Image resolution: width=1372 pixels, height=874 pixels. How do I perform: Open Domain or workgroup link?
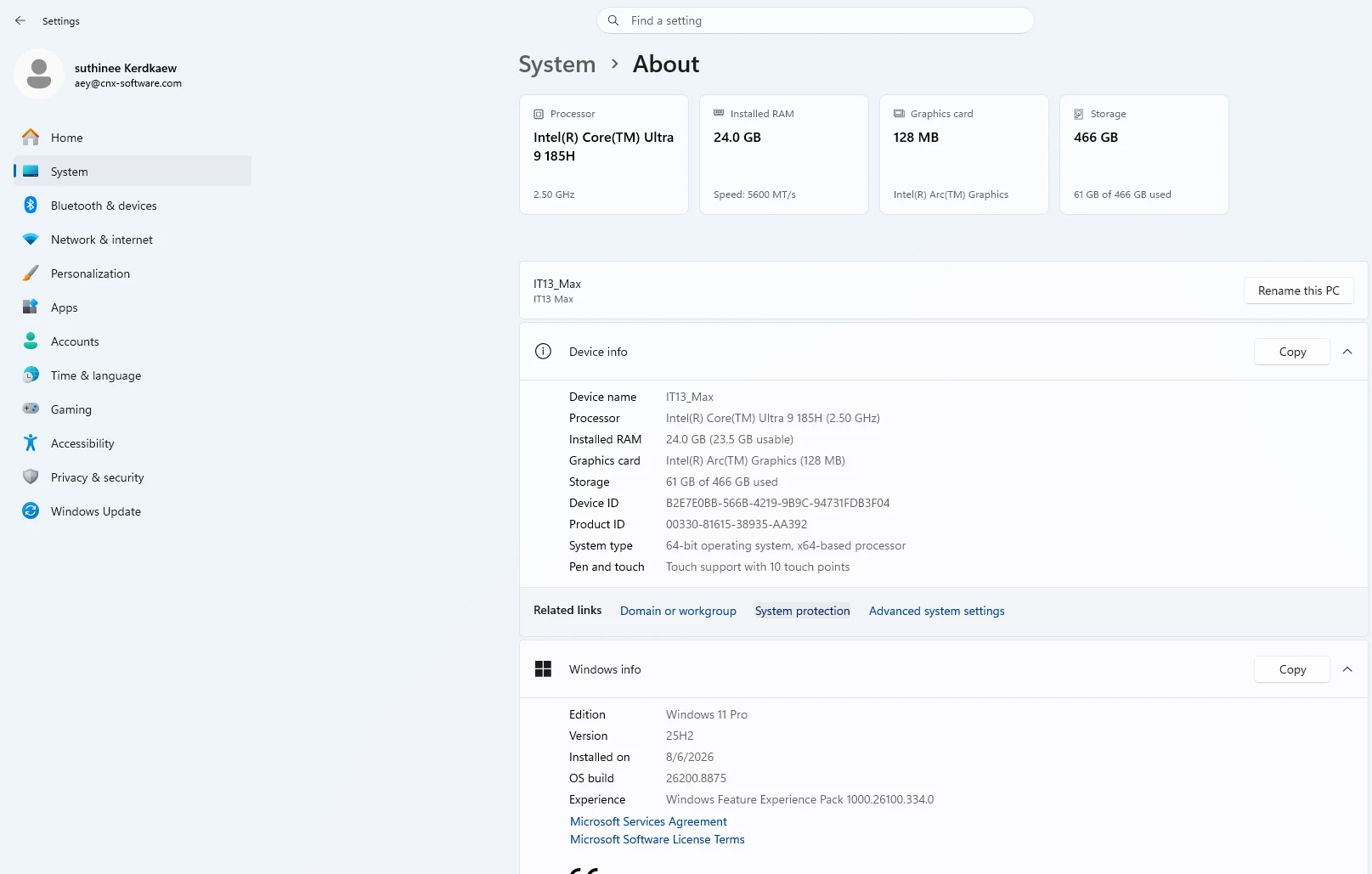[x=678, y=611]
